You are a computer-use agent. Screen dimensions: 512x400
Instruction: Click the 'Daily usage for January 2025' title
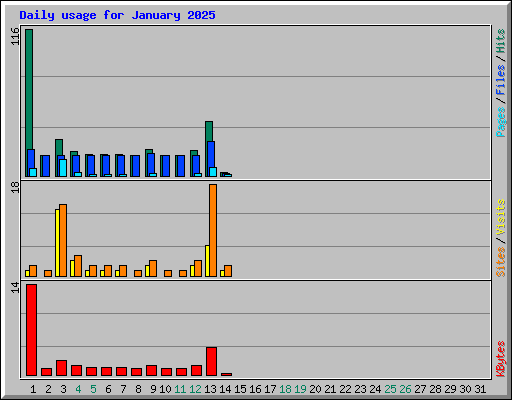117,15
